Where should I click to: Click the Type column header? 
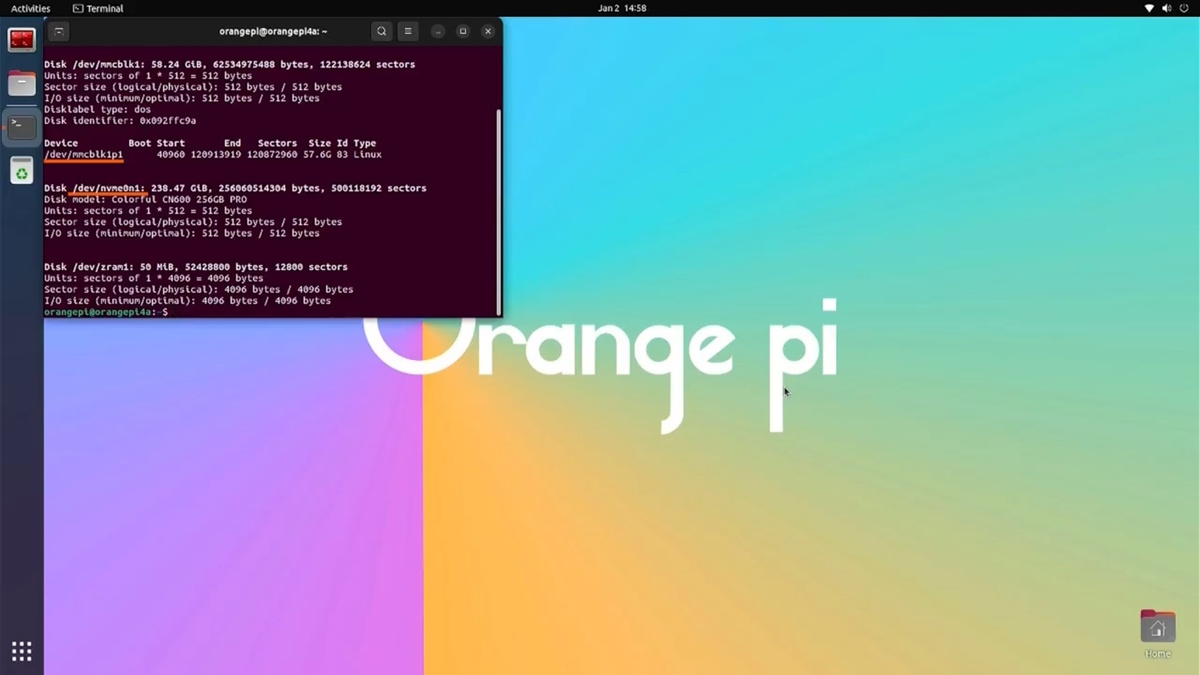(x=365, y=143)
